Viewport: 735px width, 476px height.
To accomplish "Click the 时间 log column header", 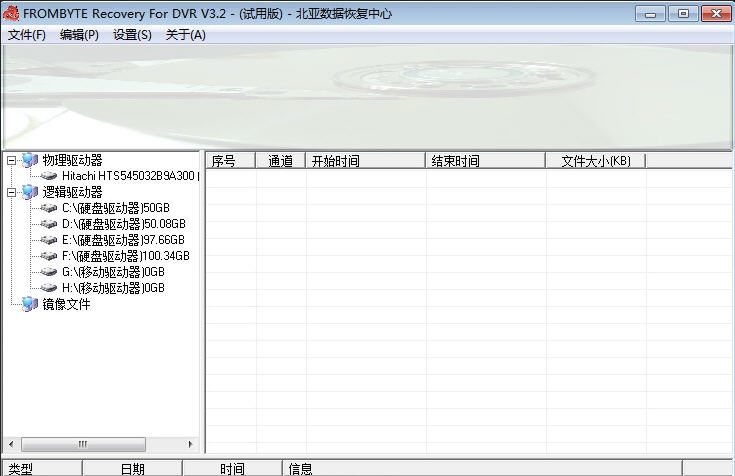I will [232, 468].
